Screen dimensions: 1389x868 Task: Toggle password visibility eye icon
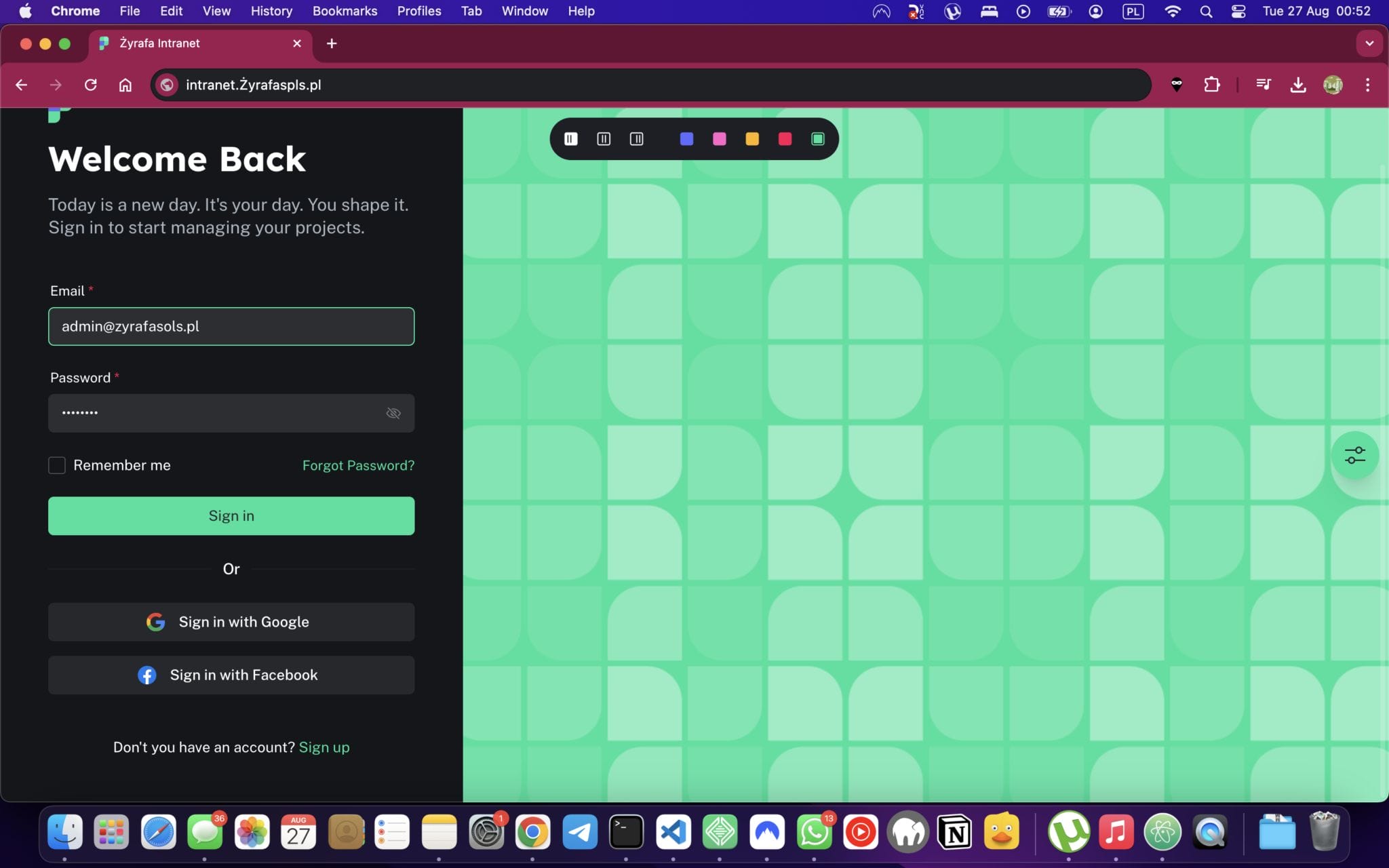393,413
